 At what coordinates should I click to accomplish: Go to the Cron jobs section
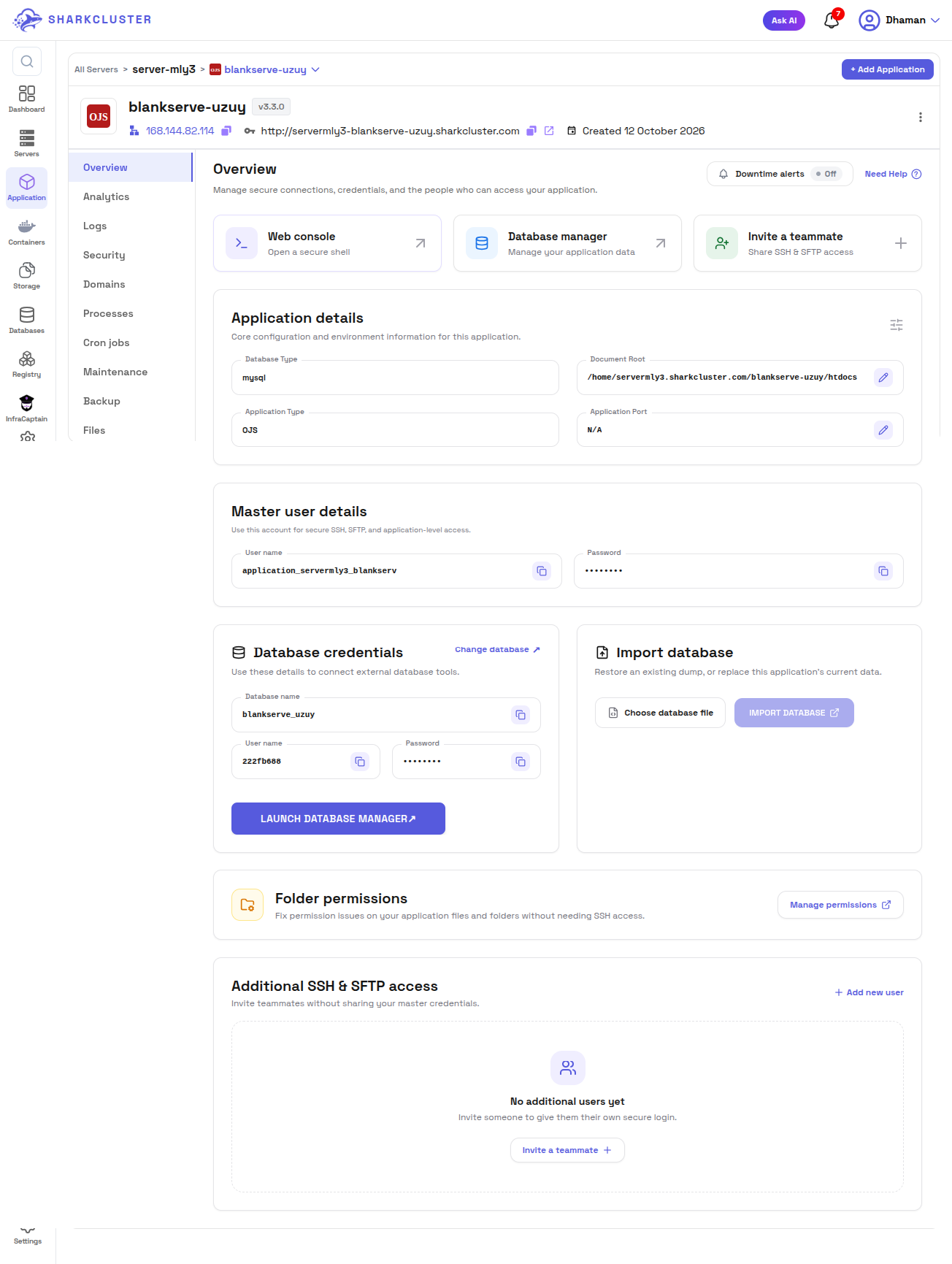coord(131,342)
